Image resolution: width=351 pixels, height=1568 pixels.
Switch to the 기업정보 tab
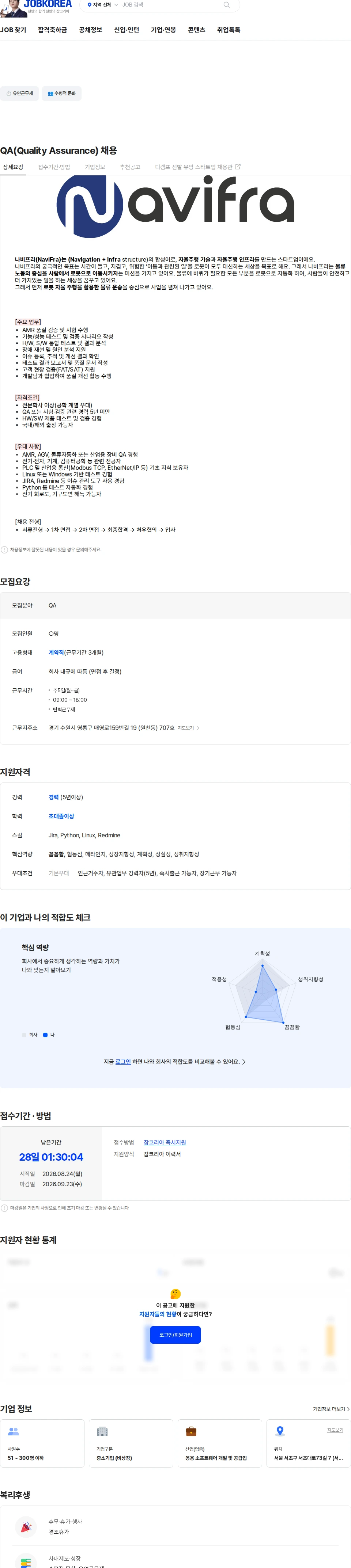(x=94, y=167)
